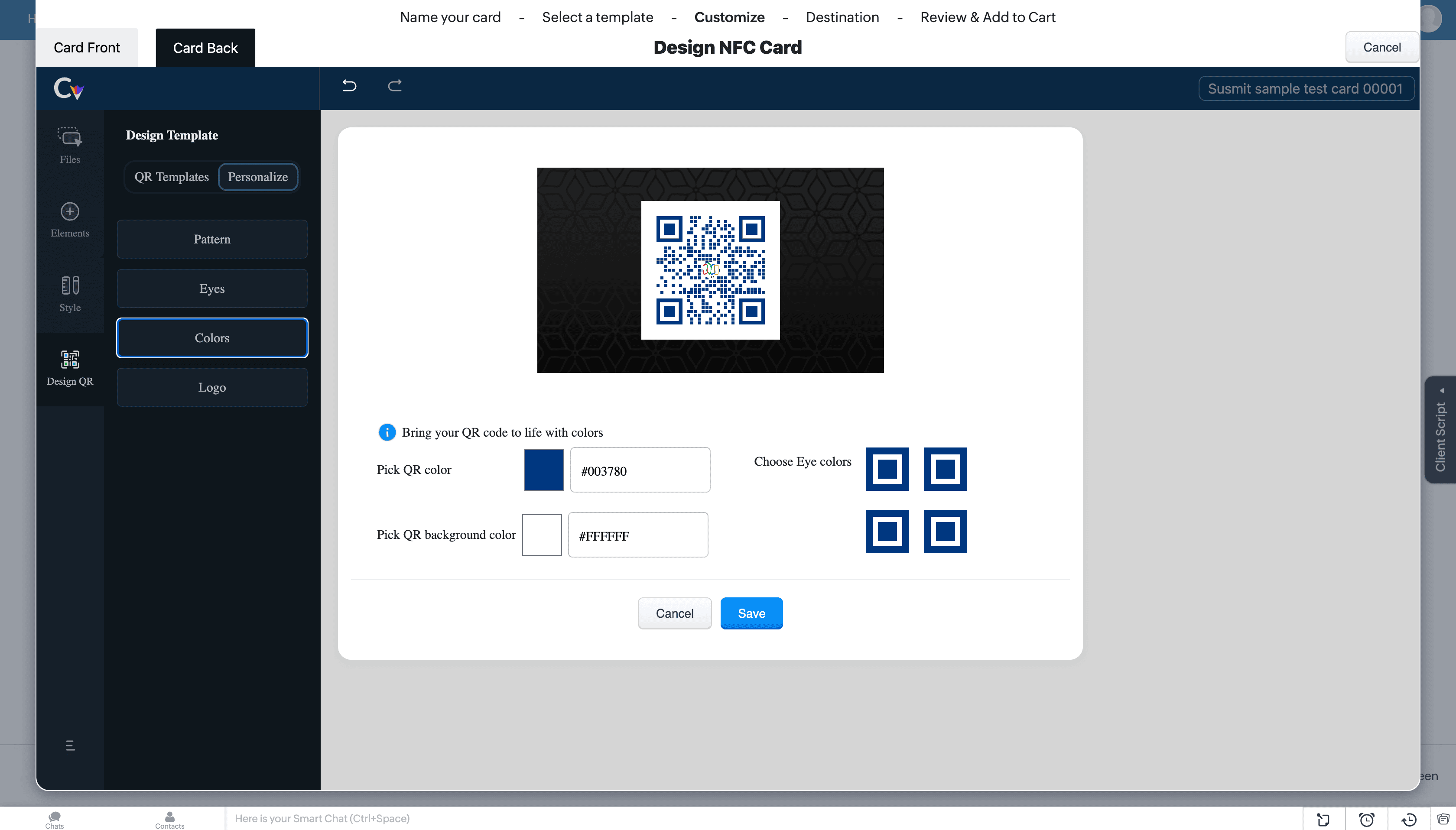This screenshot has height=830, width=1456.
Task: Switch to the QR Templates toggle option
Action: tap(171, 177)
